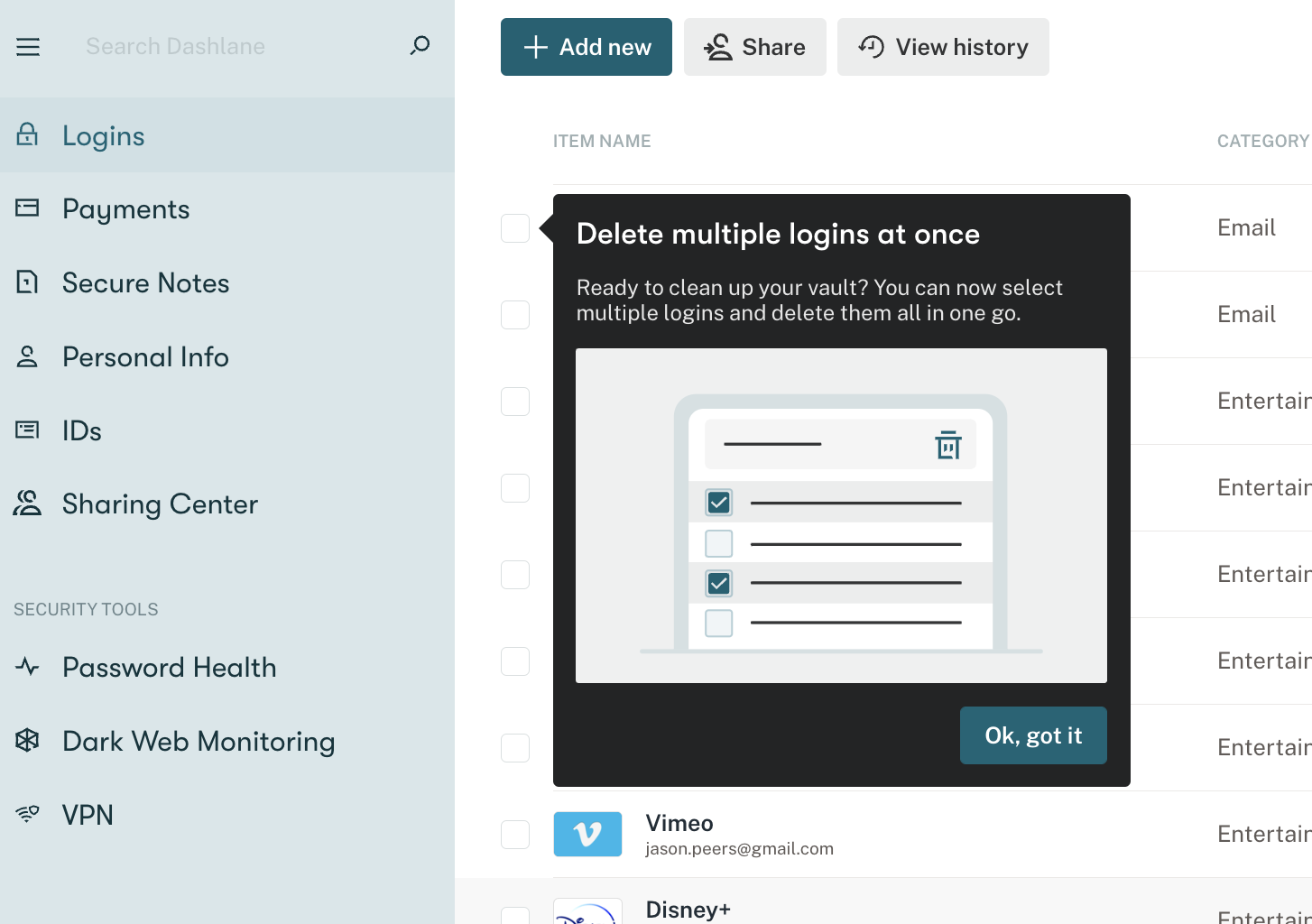Open Secure Notes via its note icon
The width and height of the screenshot is (1312, 924).
[27, 282]
